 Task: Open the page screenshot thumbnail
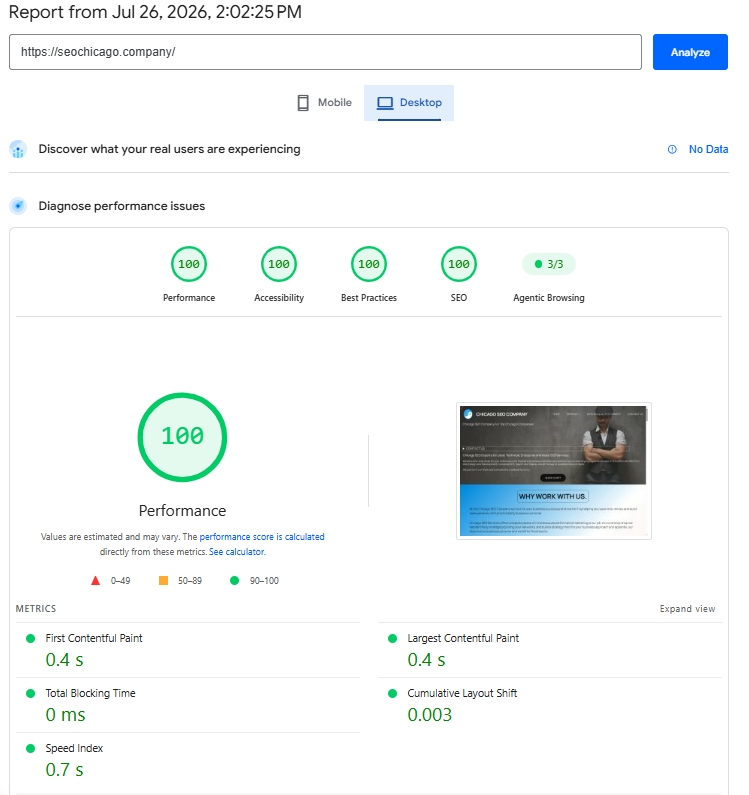click(x=554, y=471)
